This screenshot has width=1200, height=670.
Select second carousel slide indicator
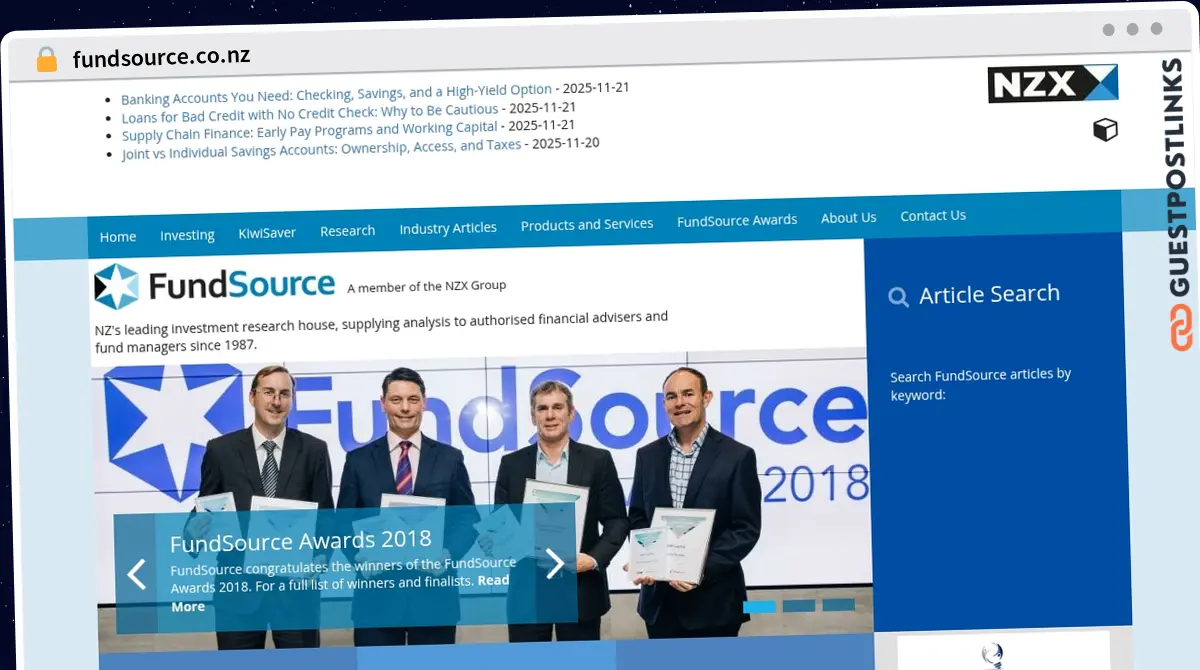pos(799,605)
